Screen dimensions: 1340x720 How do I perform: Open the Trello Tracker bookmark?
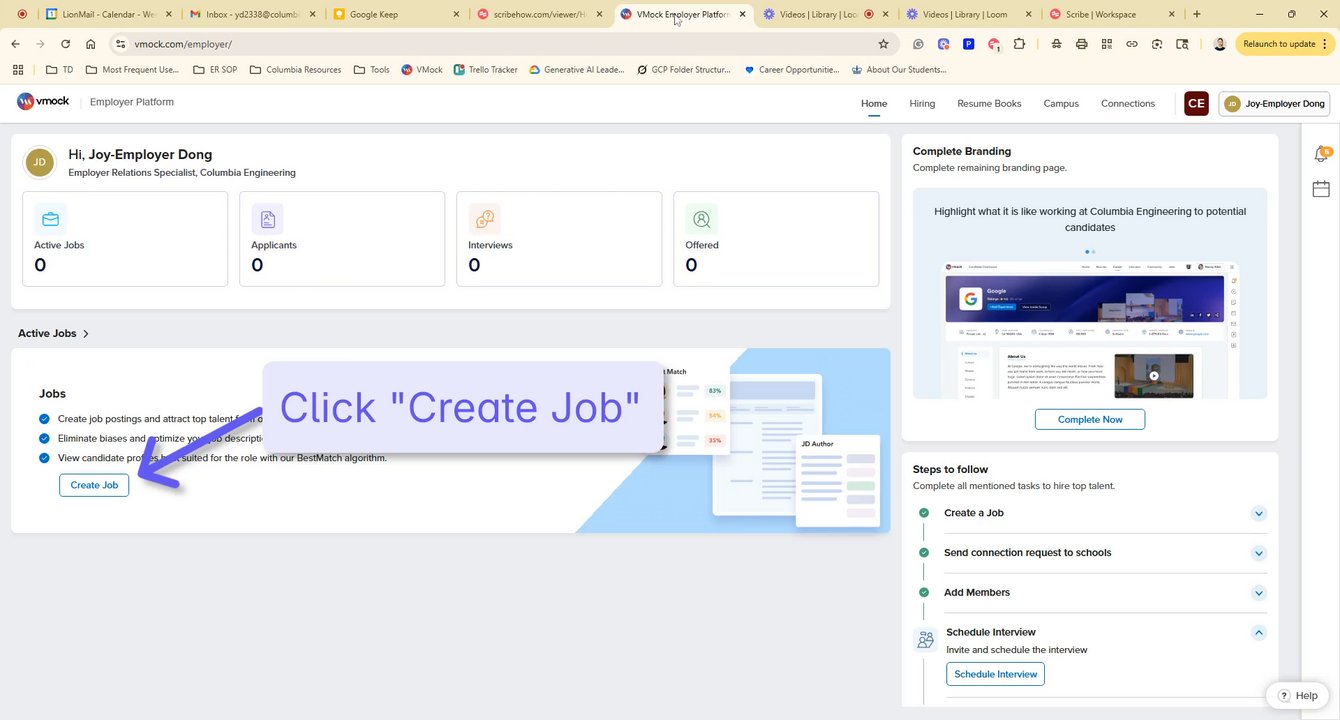coord(485,70)
